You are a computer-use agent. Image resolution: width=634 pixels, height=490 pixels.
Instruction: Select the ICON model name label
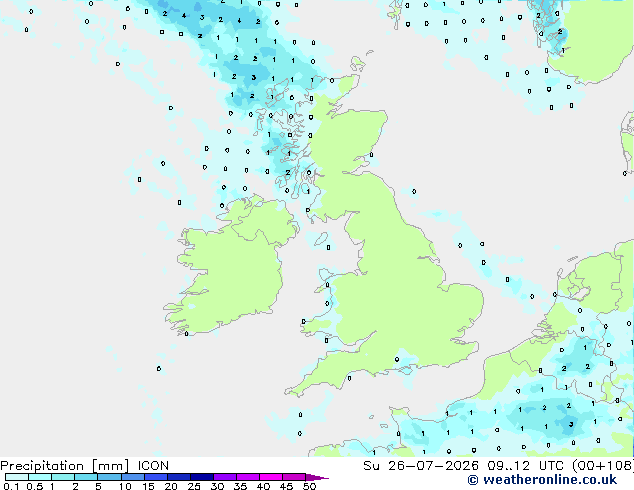153,466
